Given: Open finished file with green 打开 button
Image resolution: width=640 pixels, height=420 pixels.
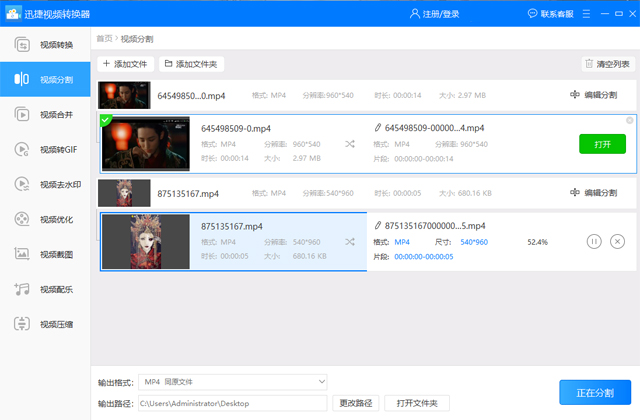Looking at the screenshot, I should pyautogui.click(x=602, y=144).
